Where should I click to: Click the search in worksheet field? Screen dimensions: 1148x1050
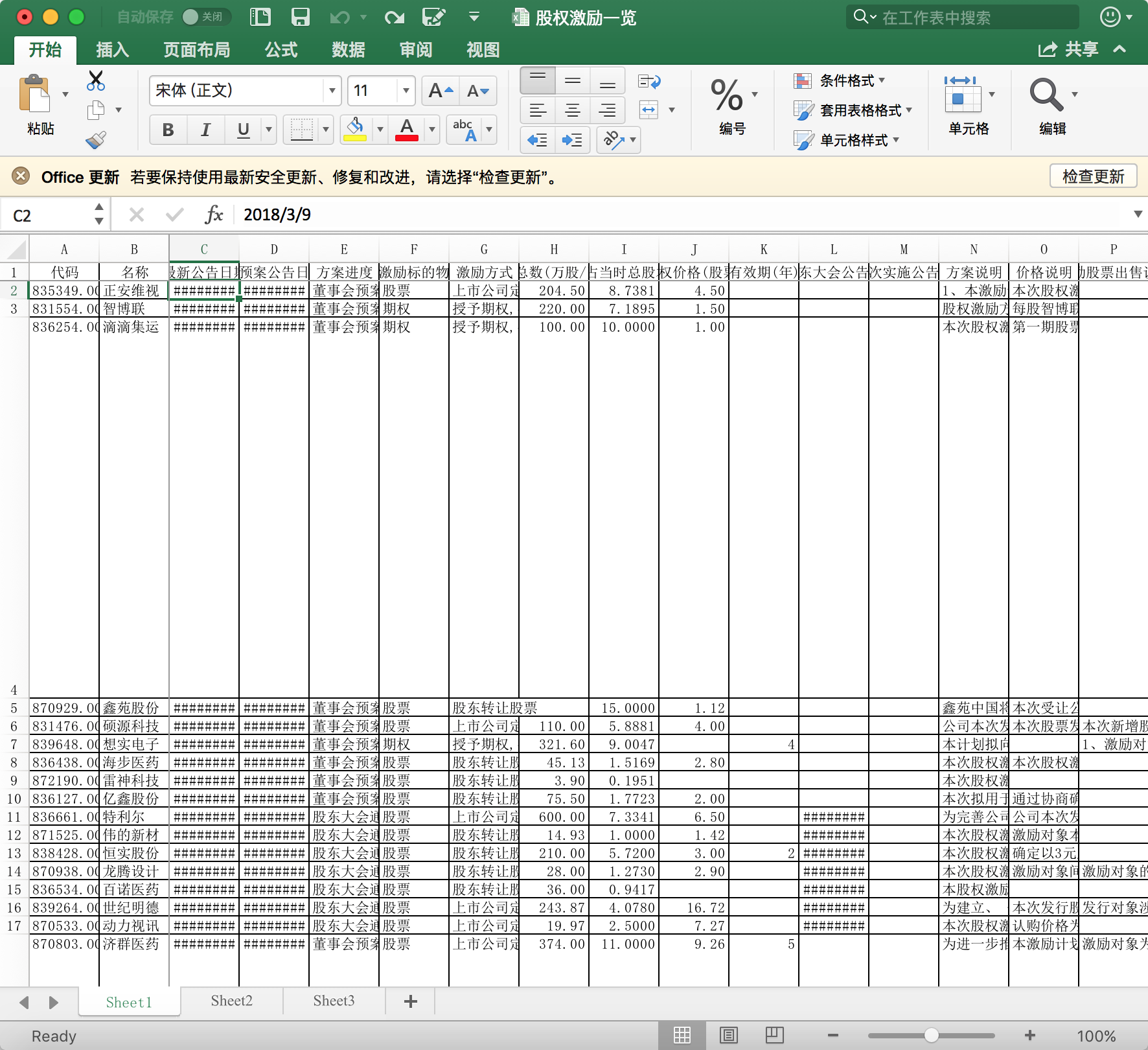coord(963,17)
